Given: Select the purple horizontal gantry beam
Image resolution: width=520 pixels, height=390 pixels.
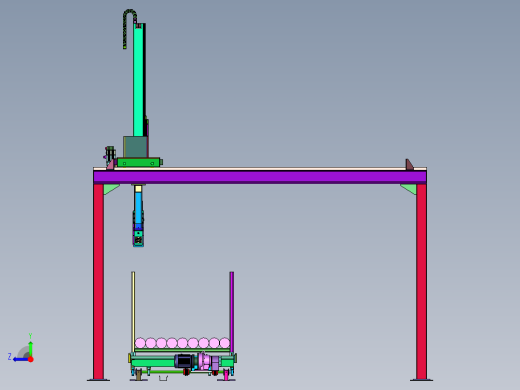Looking at the screenshot, I should (x=260, y=177).
